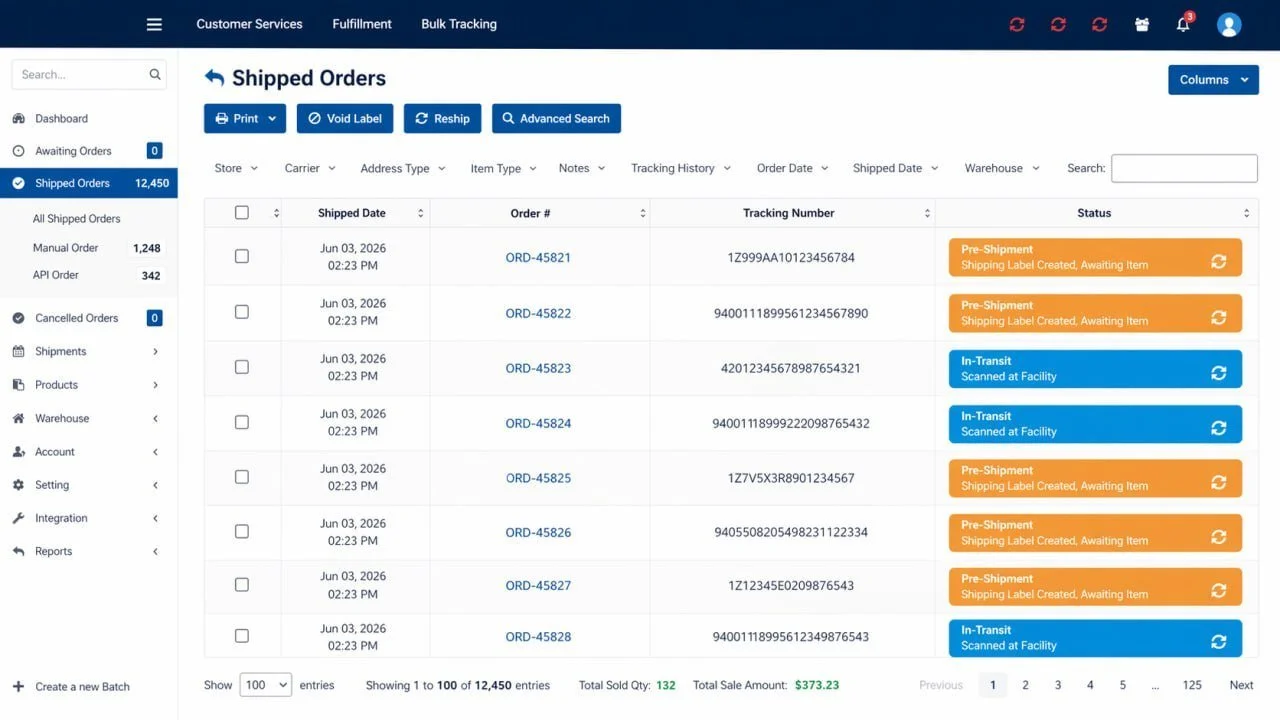The image size is (1280, 720).
Task: Refresh tracking status for ORD-45825
Action: pyautogui.click(x=1218, y=482)
